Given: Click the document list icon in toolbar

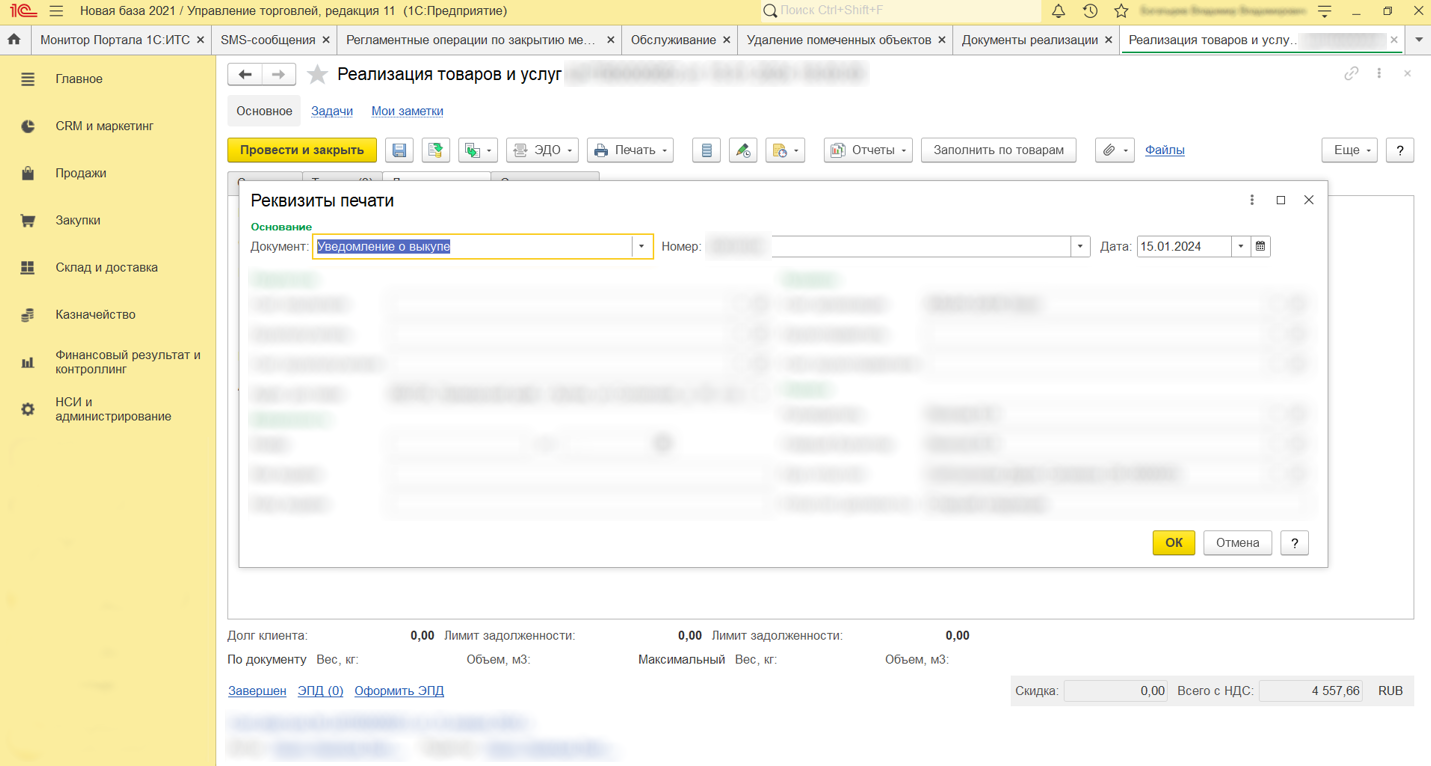Looking at the screenshot, I should click(x=706, y=150).
